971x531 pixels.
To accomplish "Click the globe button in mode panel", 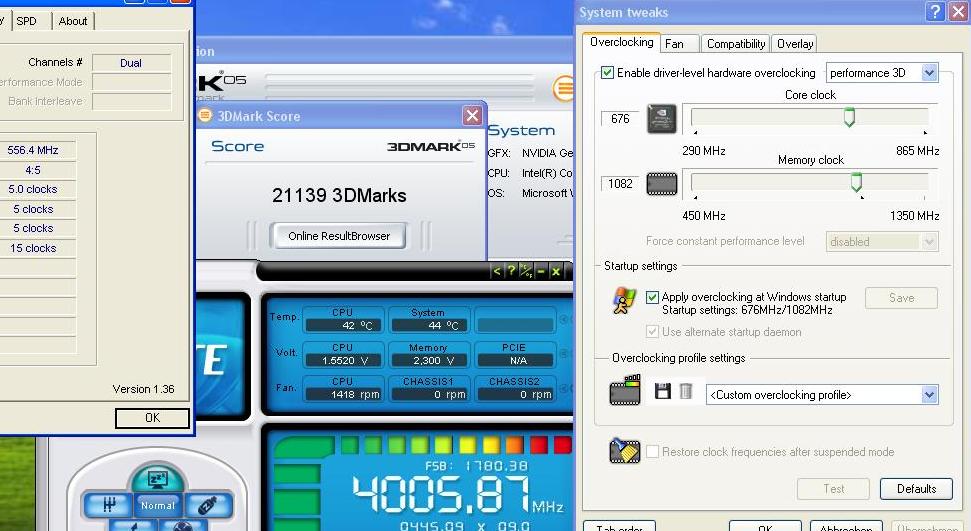I will point(182,527).
